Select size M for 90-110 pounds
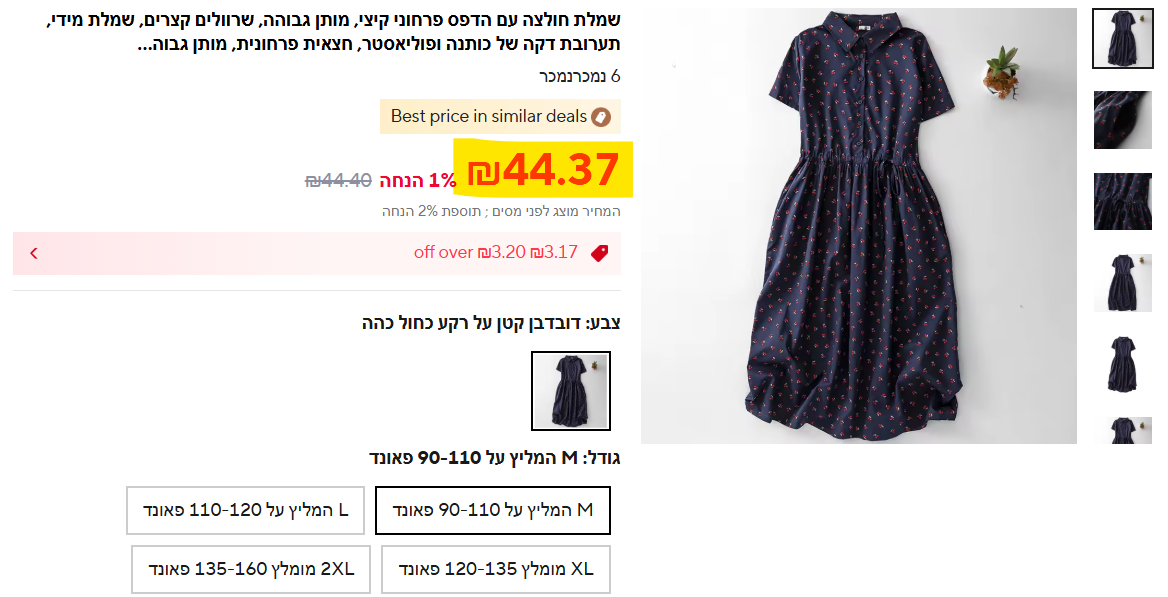Image resolution: width=1168 pixels, height=597 pixels. coord(493,510)
